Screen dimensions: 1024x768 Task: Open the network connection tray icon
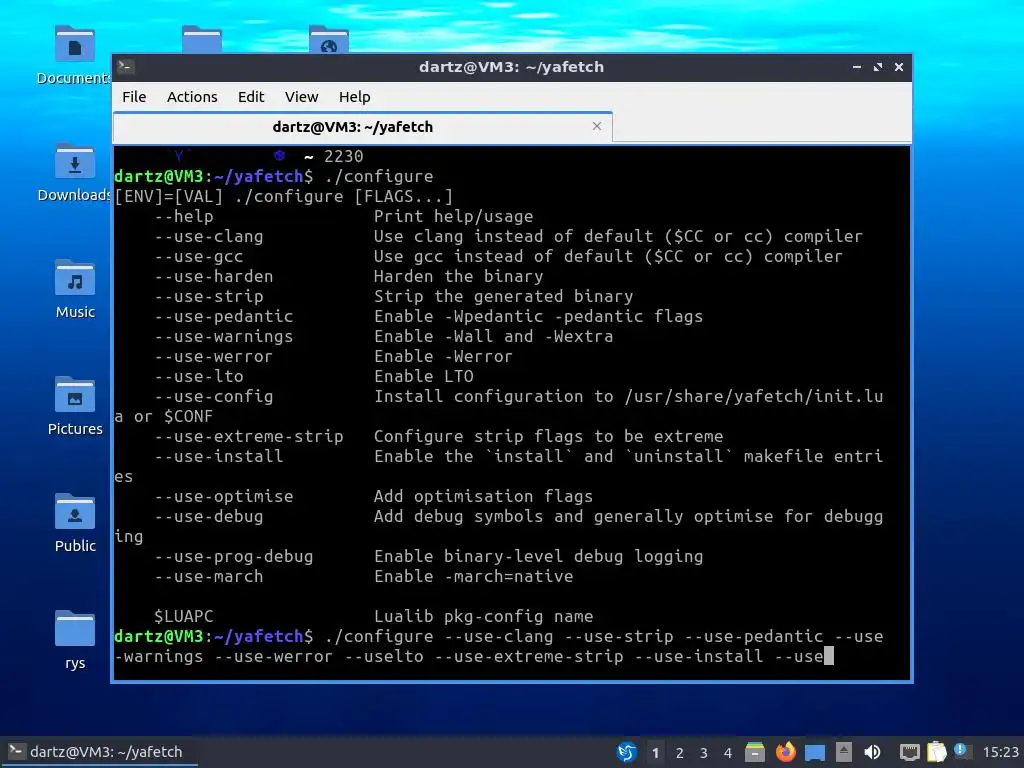click(x=909, y=752)
